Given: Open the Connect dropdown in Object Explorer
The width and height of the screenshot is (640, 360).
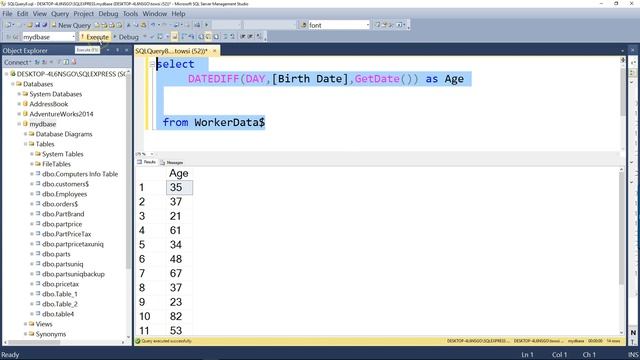Looking at the screenshot, I should coord(18,62).
